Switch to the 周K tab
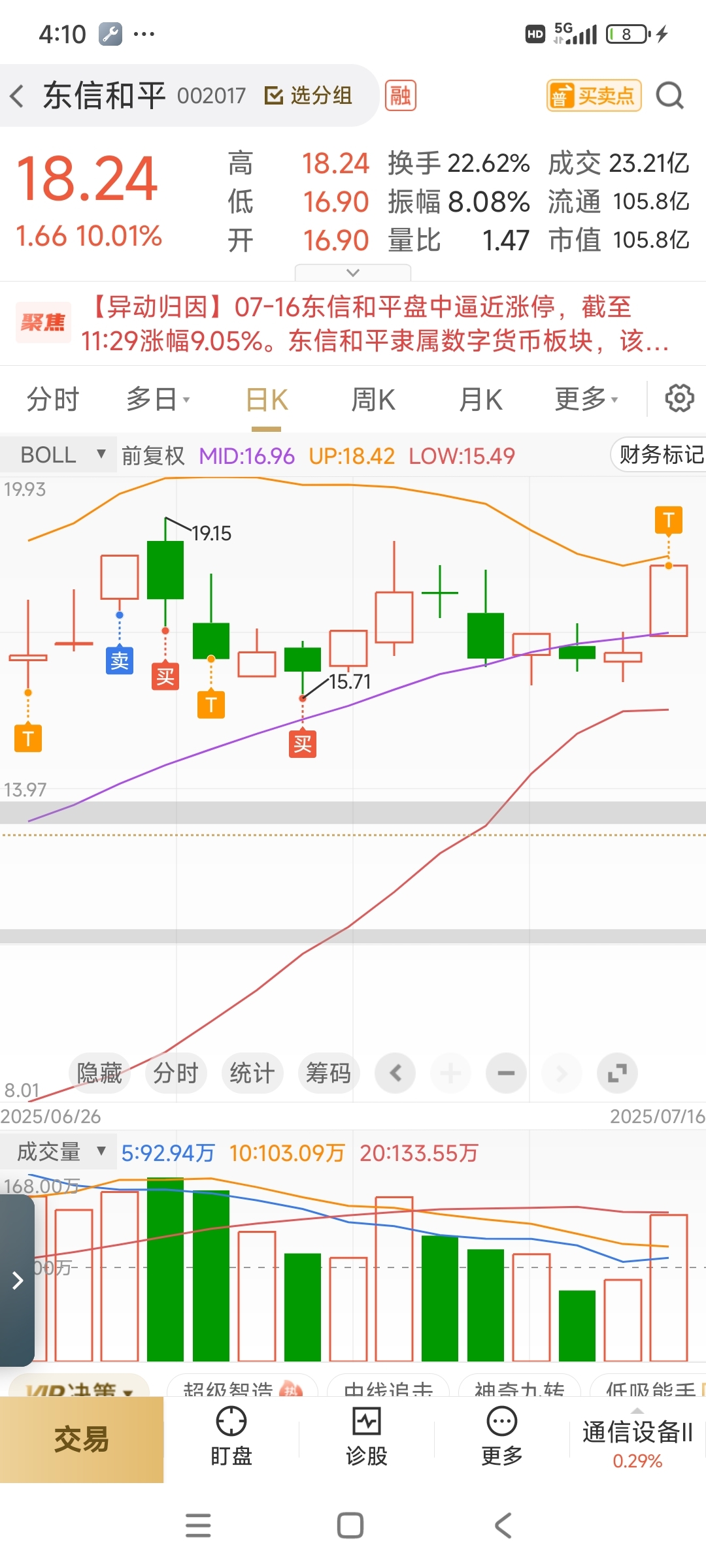The image size is (706, 1568). click(373, 399)
